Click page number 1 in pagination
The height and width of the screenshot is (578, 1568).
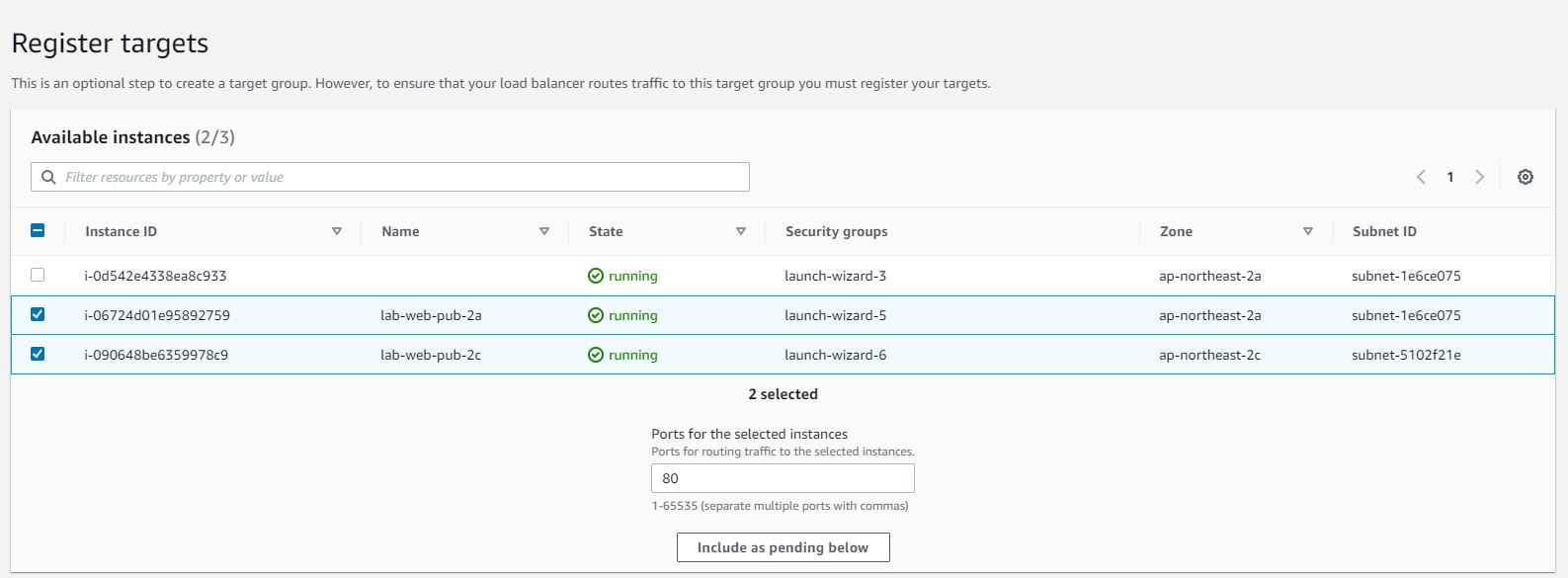(1450, 177)
